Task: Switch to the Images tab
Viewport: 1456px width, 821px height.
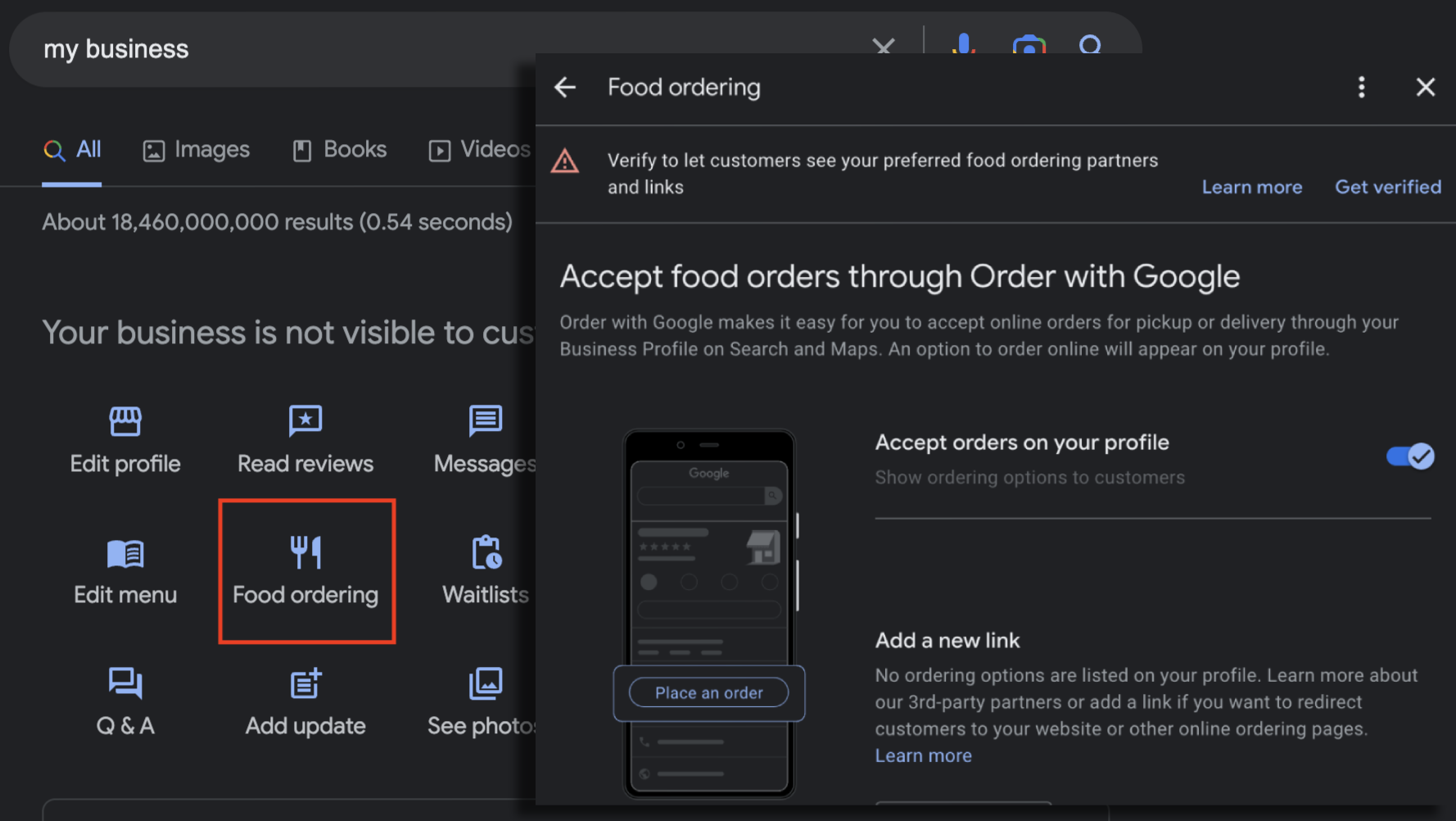Action: [197, 150]
